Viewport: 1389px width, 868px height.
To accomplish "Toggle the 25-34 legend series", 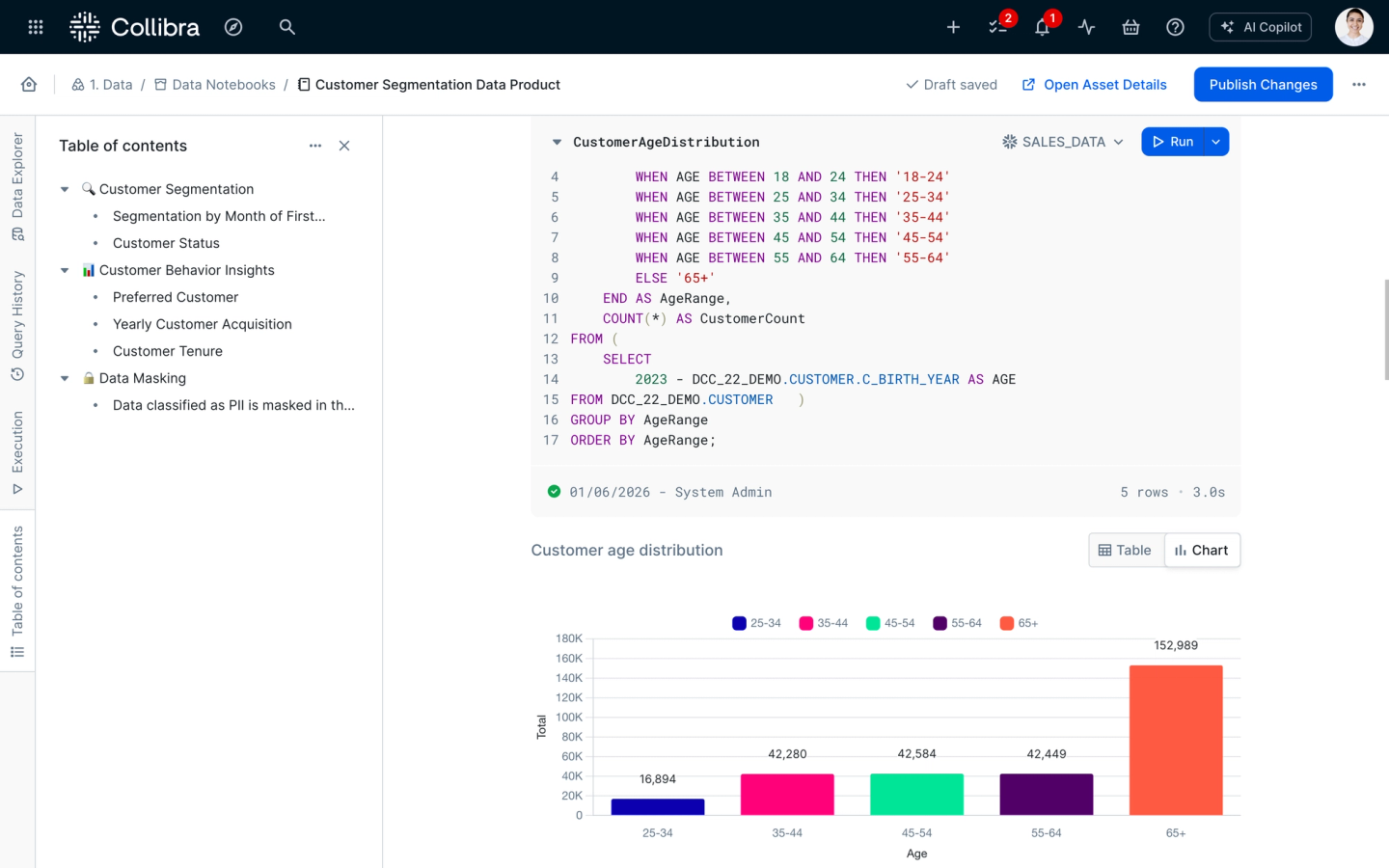I will pos(757,623).
